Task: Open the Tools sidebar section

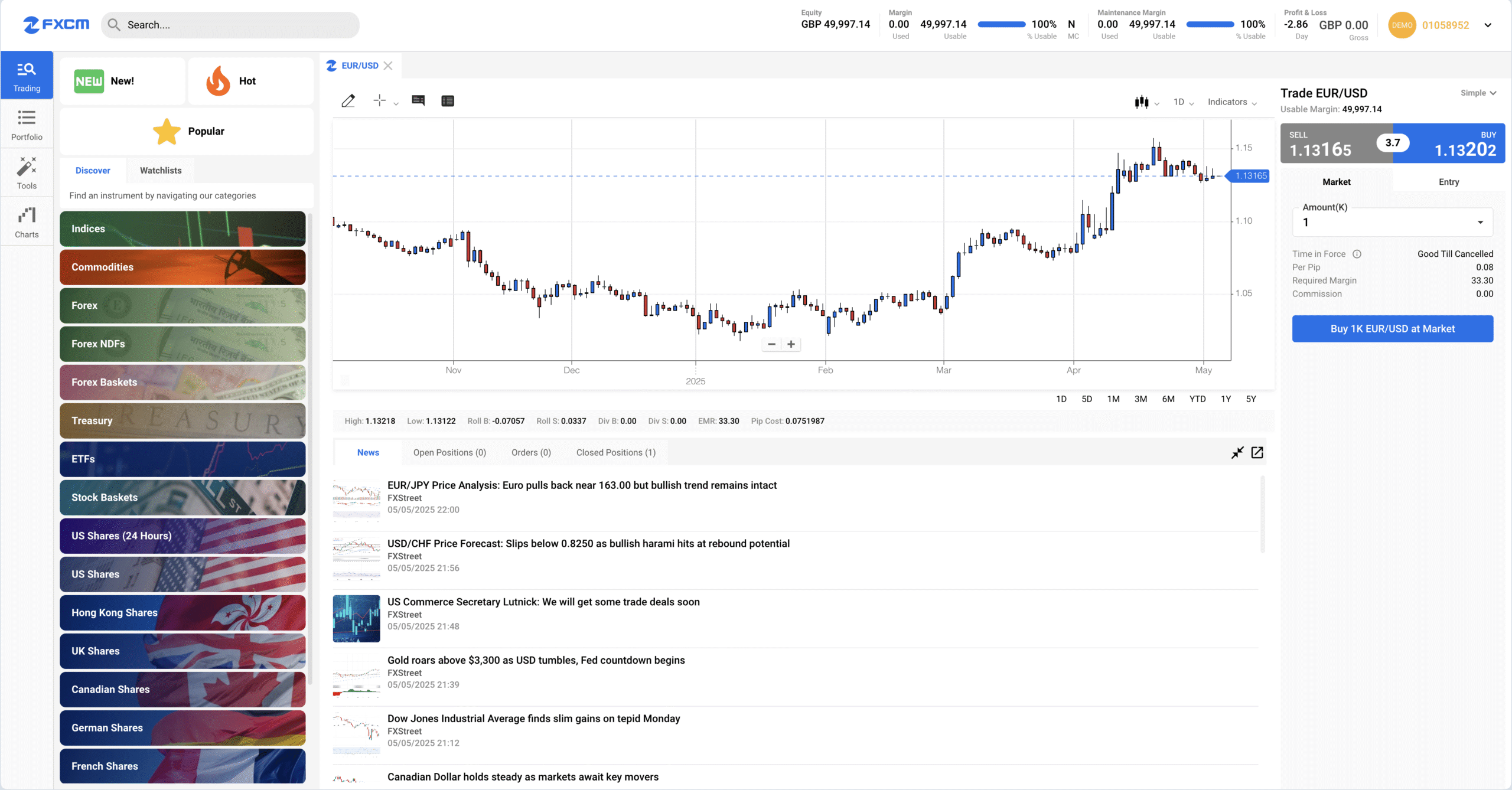Action: tap(27, 173)
